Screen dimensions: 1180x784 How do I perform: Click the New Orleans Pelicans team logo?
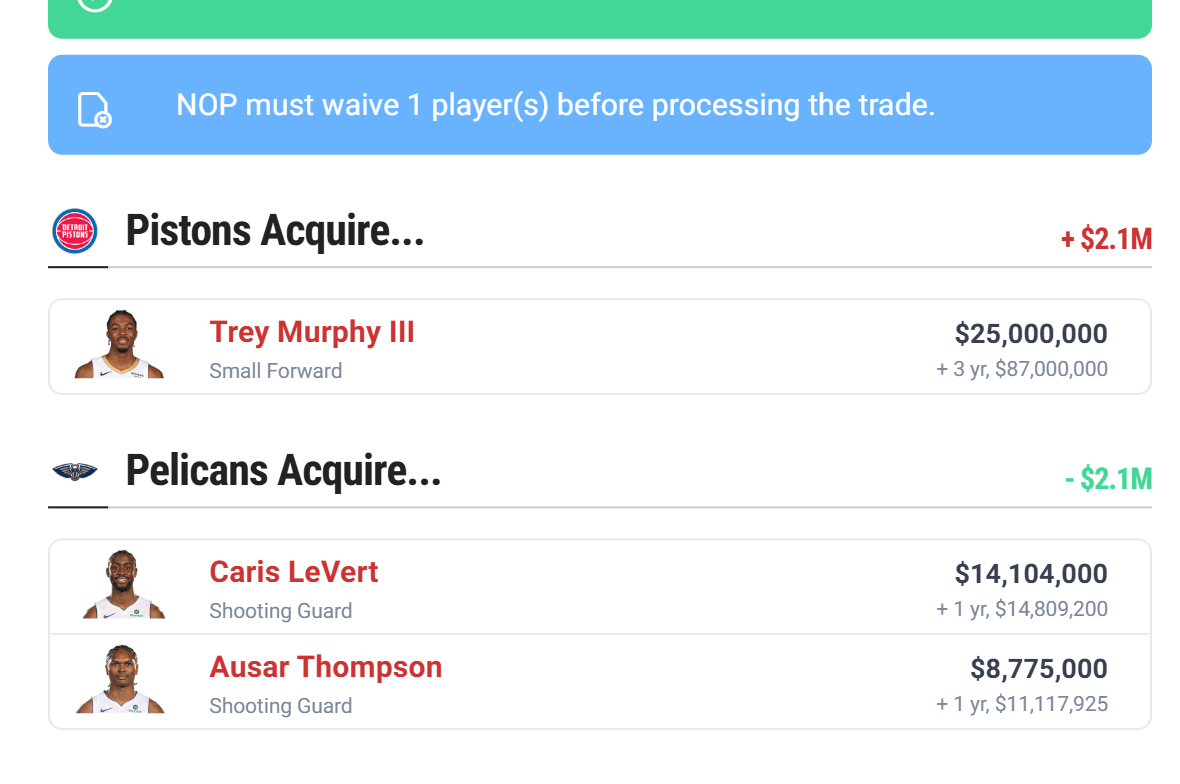[75, 471]
